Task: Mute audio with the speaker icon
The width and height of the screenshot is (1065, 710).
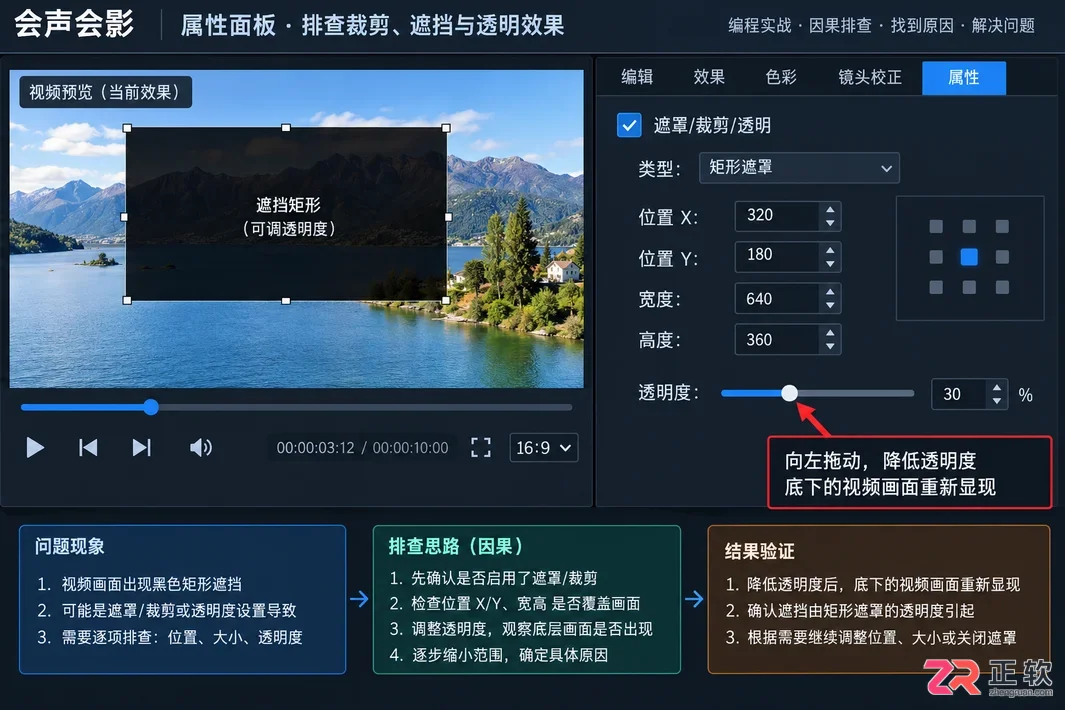Action: (x=200, y=448)
